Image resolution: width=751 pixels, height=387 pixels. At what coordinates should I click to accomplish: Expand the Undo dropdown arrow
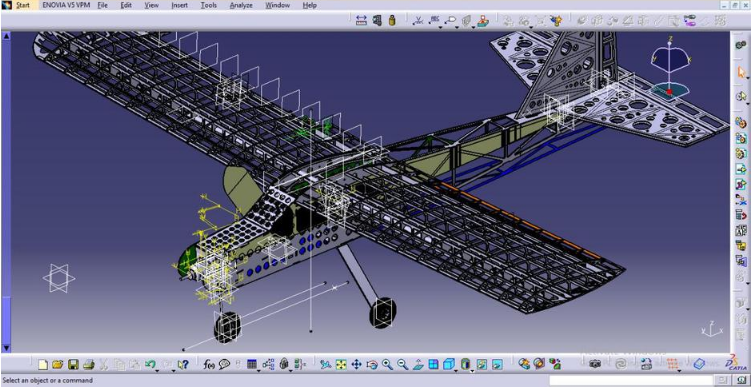(x=157, y=370)
